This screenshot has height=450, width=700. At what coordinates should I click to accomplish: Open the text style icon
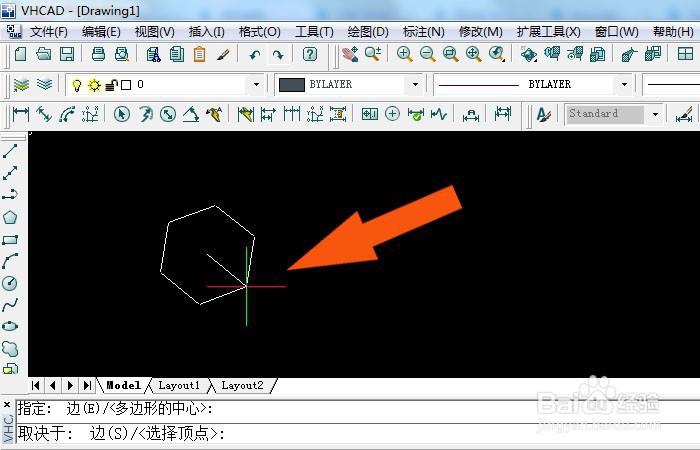point(543,114)
